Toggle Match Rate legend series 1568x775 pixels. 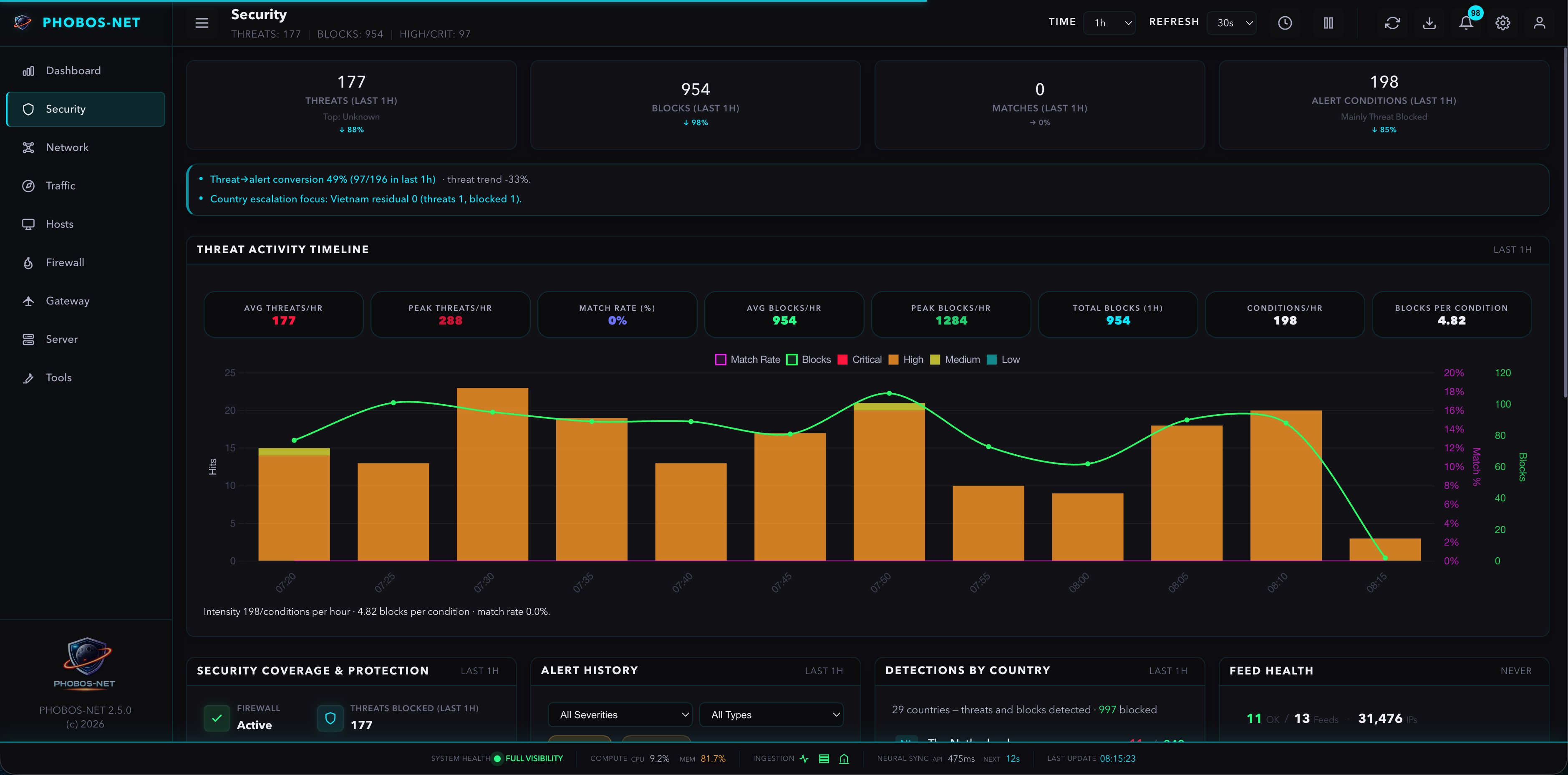pyautogui.click(x=747, y=360)
